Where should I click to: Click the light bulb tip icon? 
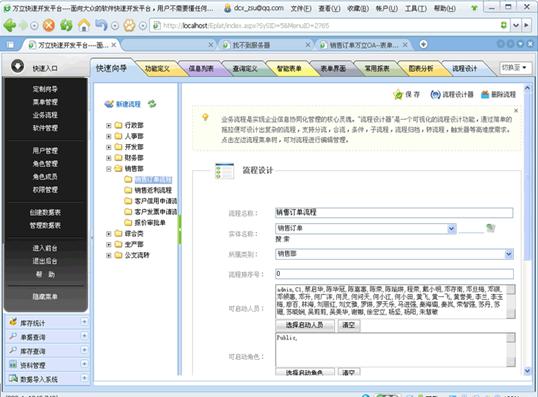(205, 117)
